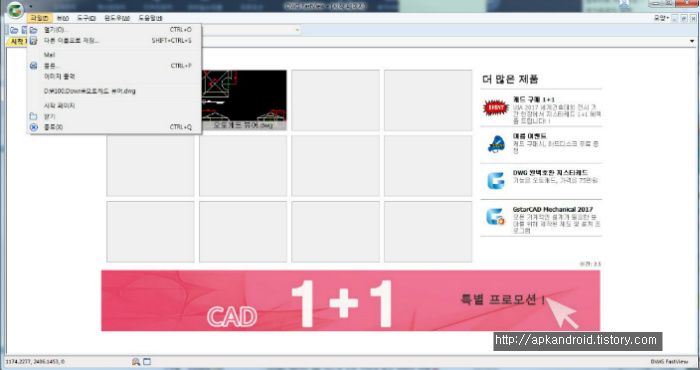Click the pink CAD 1+1 promotion banner
The image size is (700, 370).
click(x=350, y=300)
